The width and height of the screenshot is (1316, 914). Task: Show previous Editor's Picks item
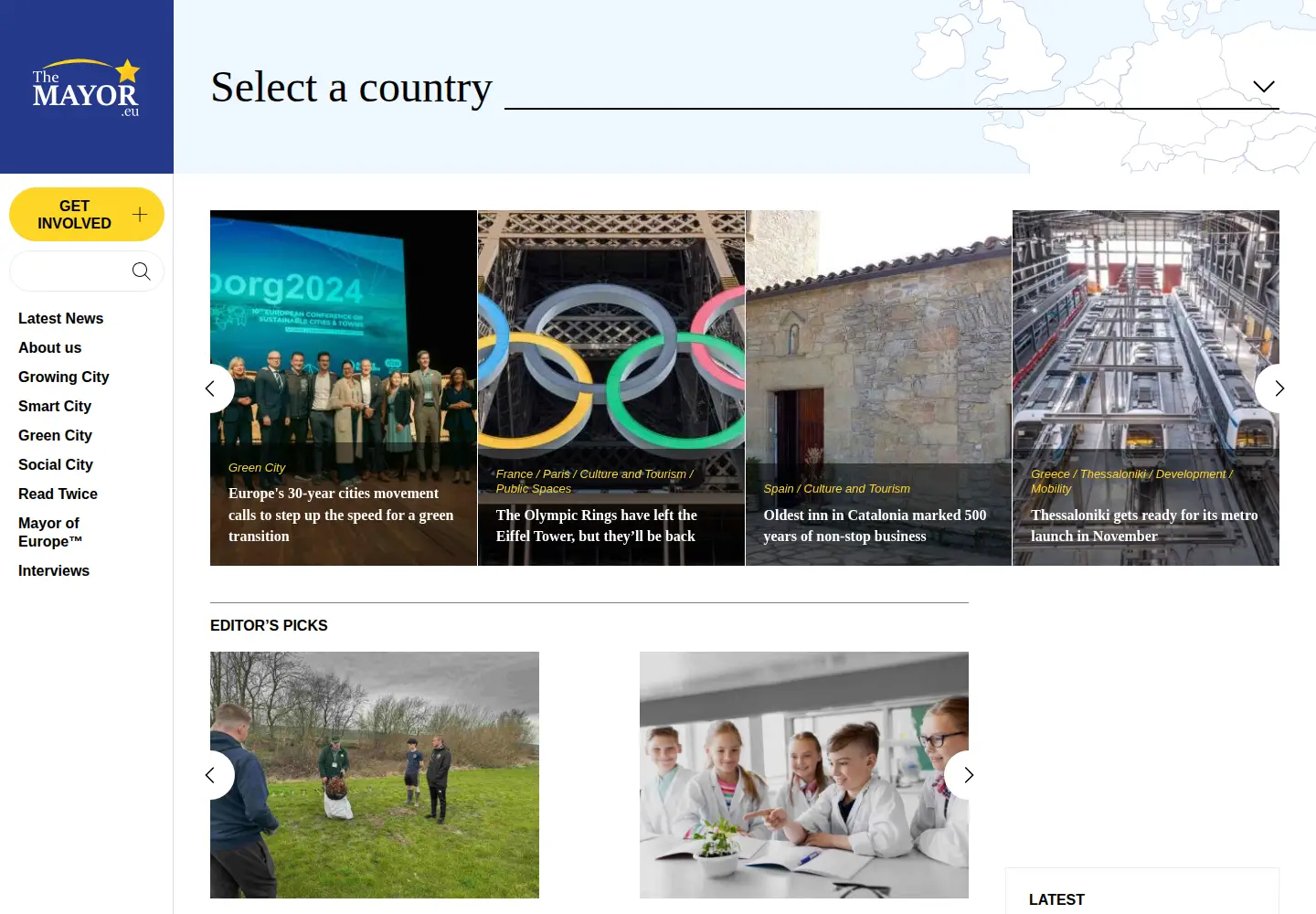(210, 775)
